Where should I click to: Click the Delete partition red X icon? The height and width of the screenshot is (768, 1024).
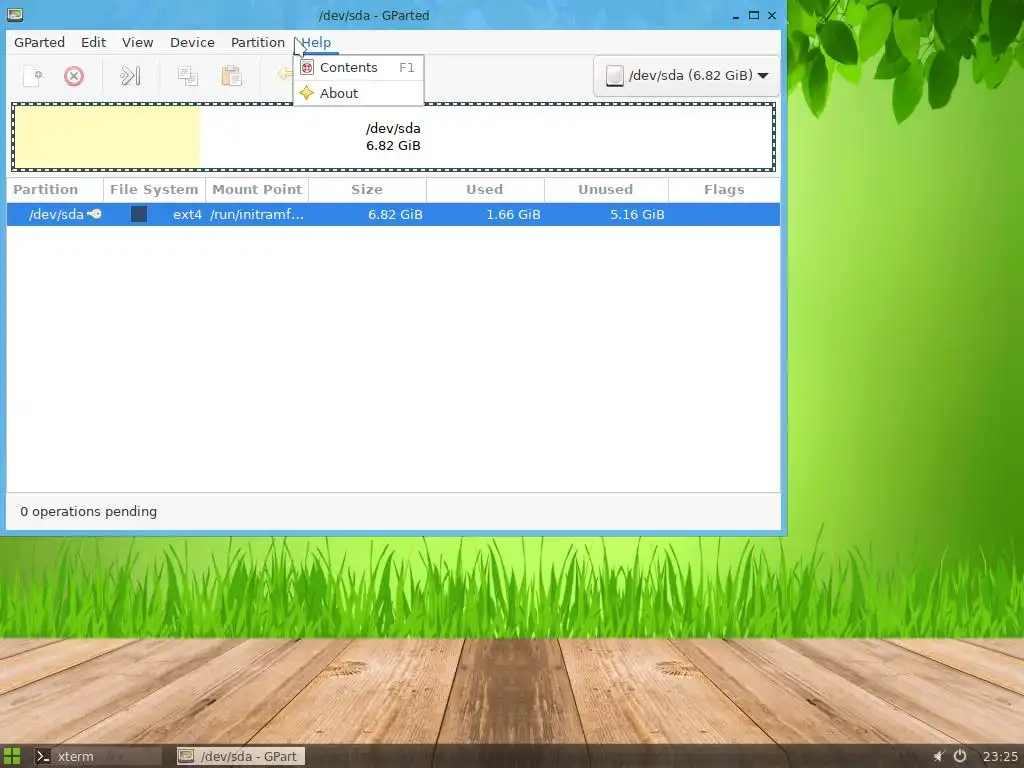tap(74, 76)
